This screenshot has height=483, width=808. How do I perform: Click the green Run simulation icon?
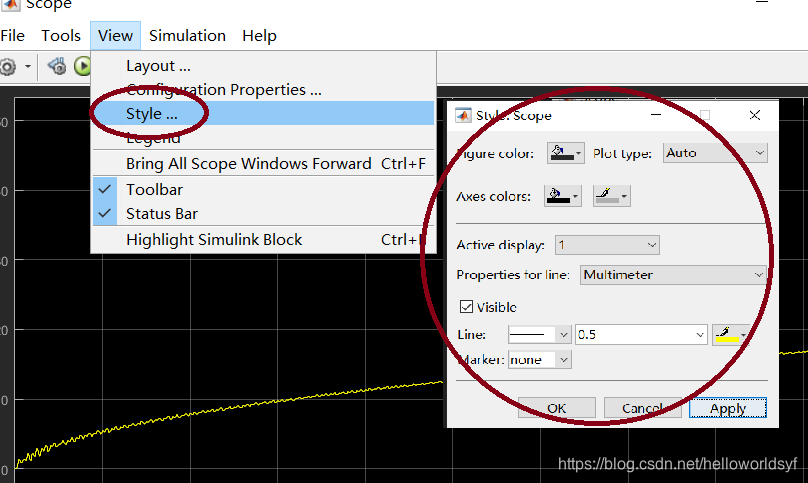82,66
